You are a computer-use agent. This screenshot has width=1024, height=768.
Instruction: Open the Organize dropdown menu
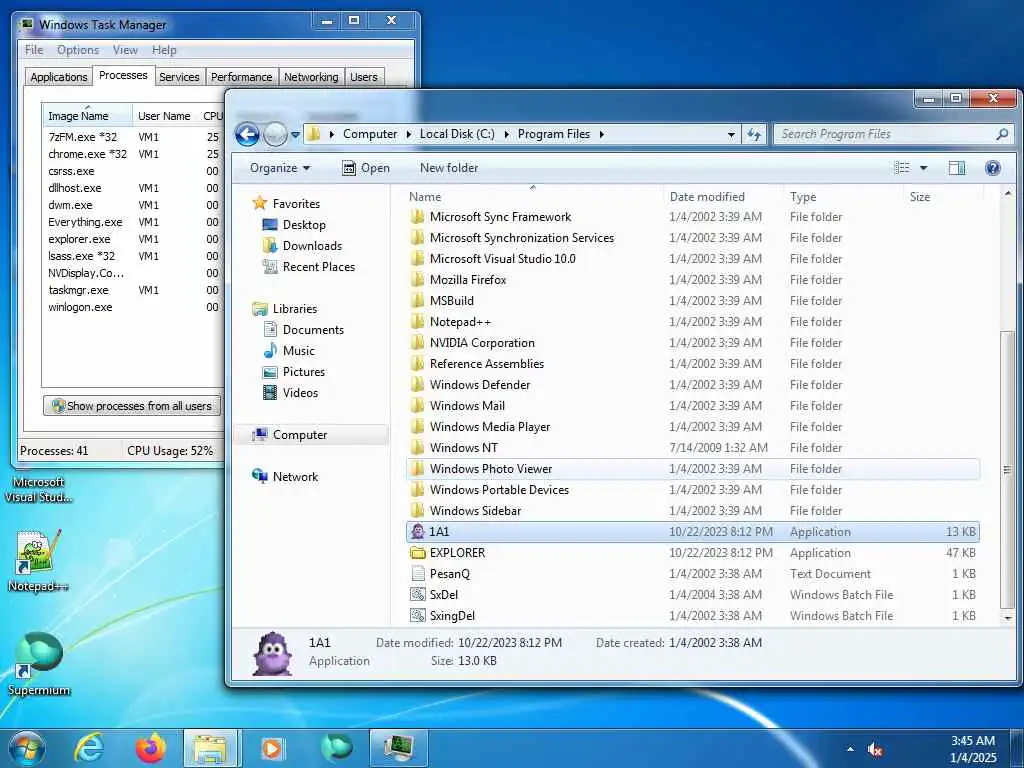click(280, 168)
